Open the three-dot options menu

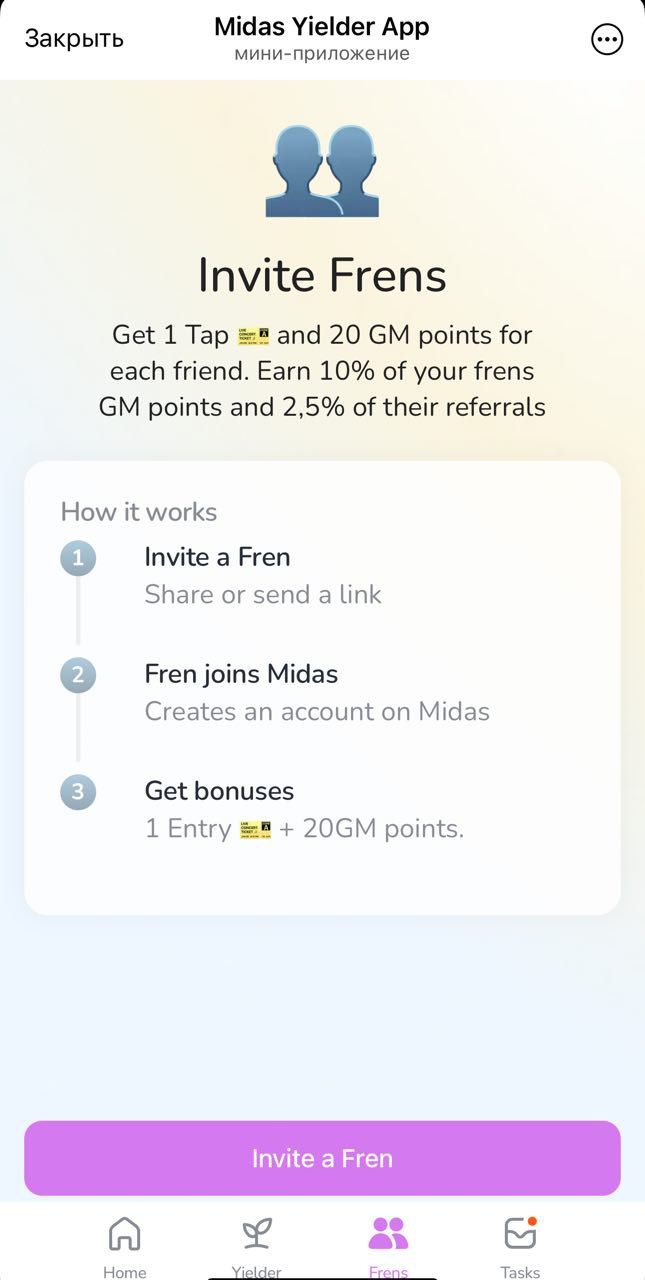[x=606, y=39]
